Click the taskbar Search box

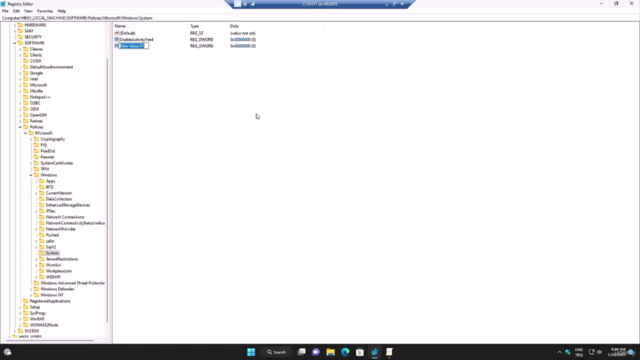pos(277,352)
